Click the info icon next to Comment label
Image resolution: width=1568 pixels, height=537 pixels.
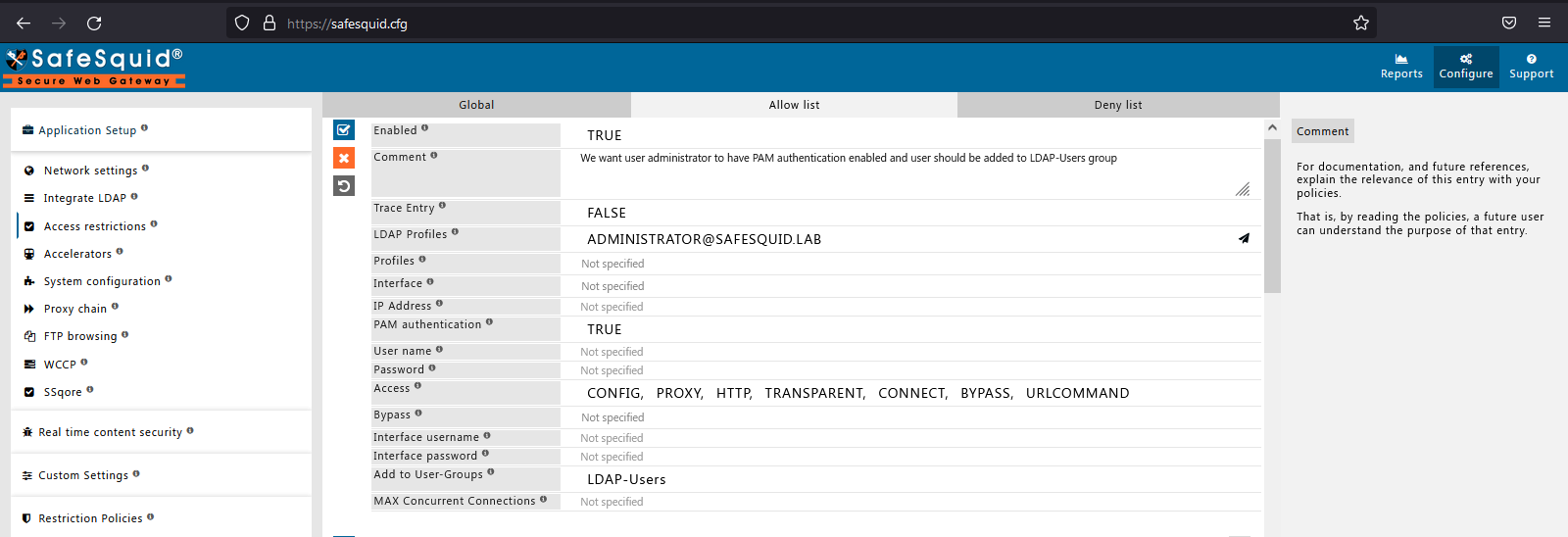click(x=433, y=155)
